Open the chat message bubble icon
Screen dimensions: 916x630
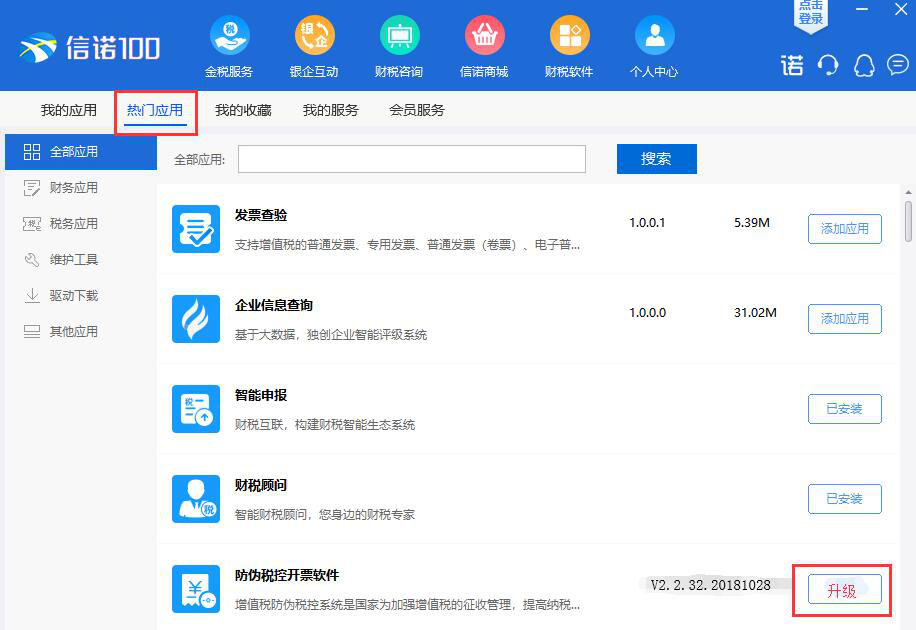click(898, 64)
